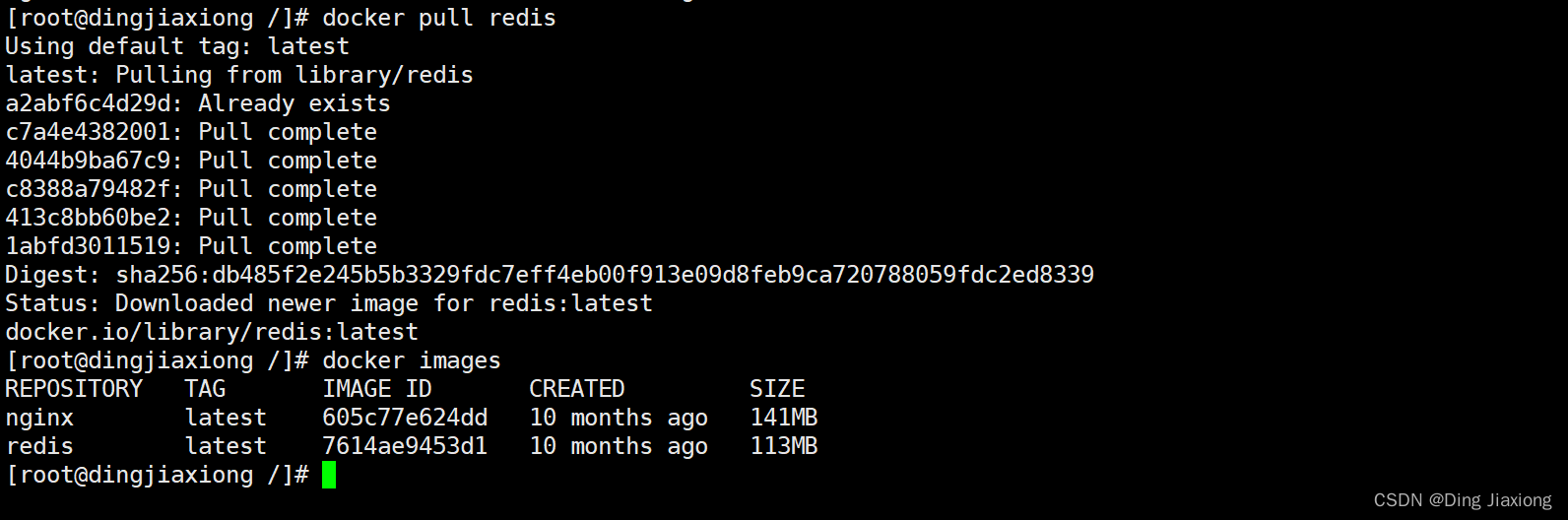Click layer ID 1abfd3011519
1568x520 pixels.
88,246
